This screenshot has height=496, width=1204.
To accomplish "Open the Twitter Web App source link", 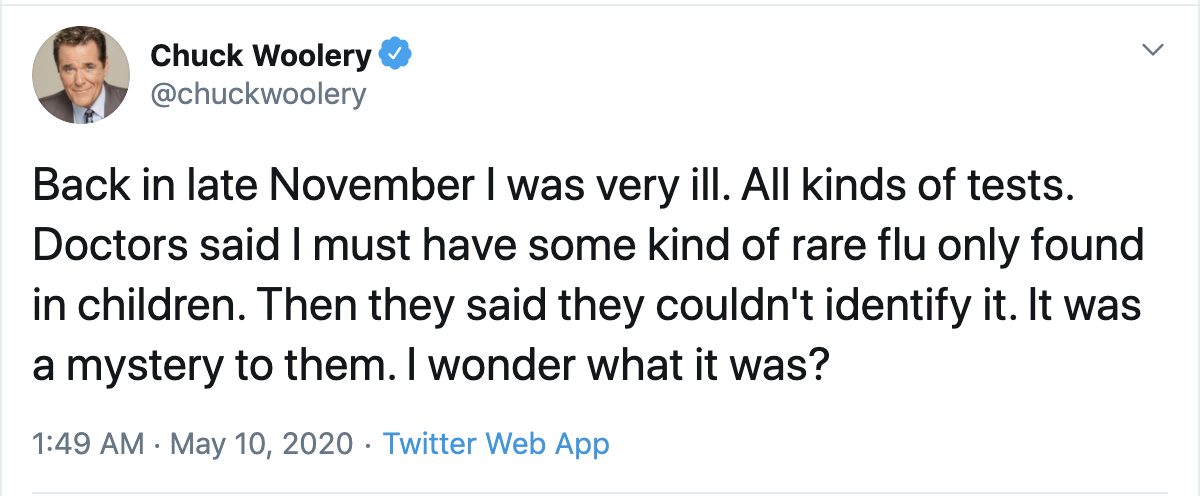I will pos(496,444).
